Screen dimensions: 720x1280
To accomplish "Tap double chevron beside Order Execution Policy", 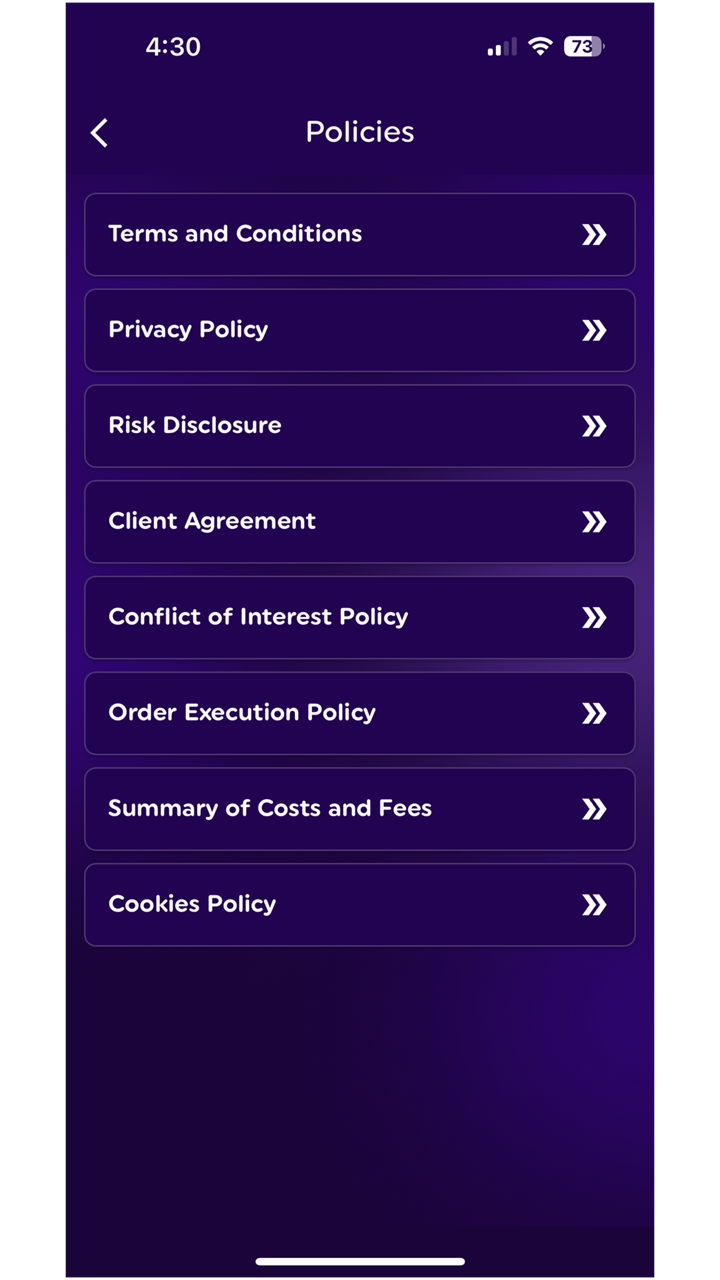I will [594, 714].
